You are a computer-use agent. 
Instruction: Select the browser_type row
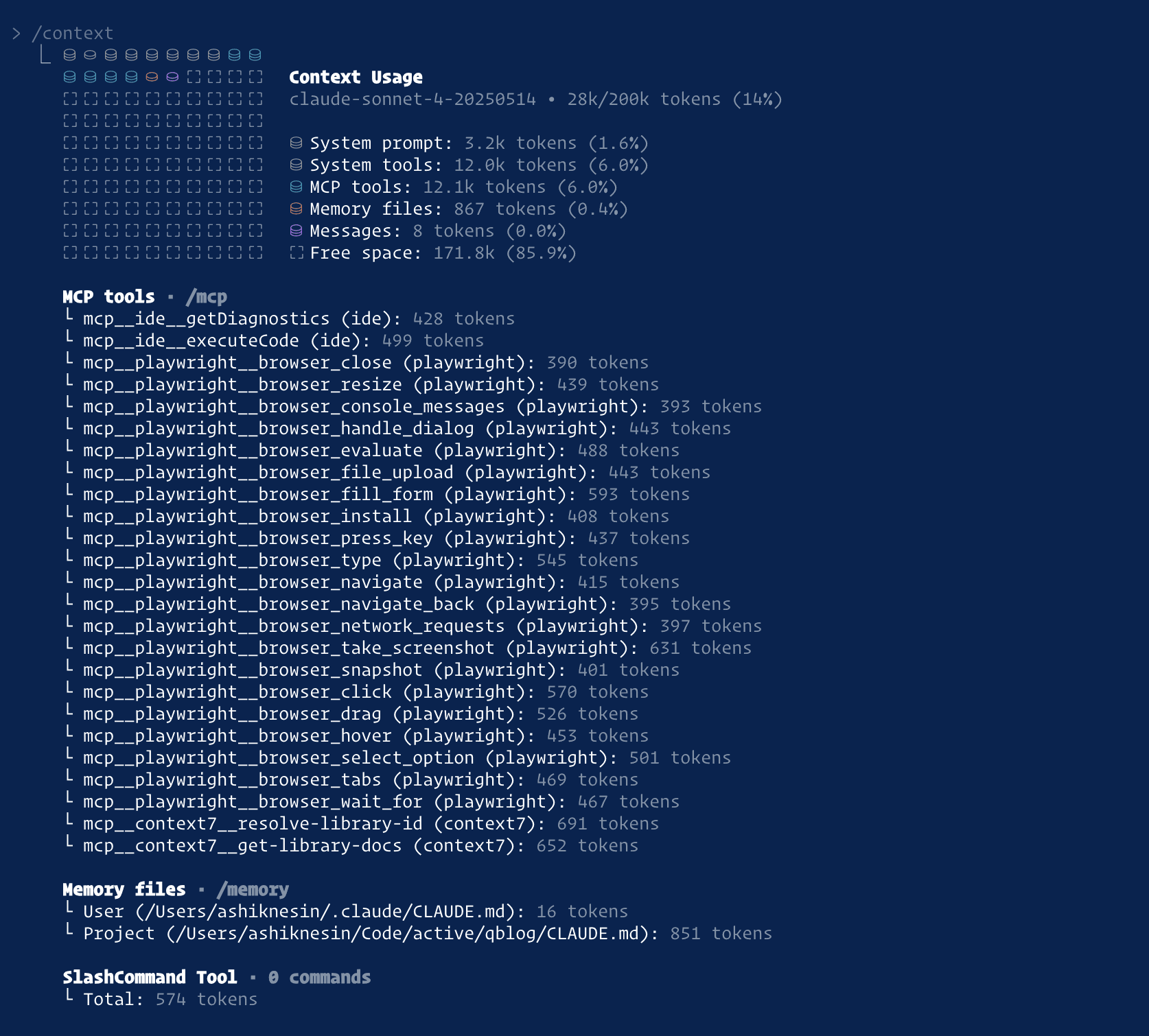(x=351, y=561)
